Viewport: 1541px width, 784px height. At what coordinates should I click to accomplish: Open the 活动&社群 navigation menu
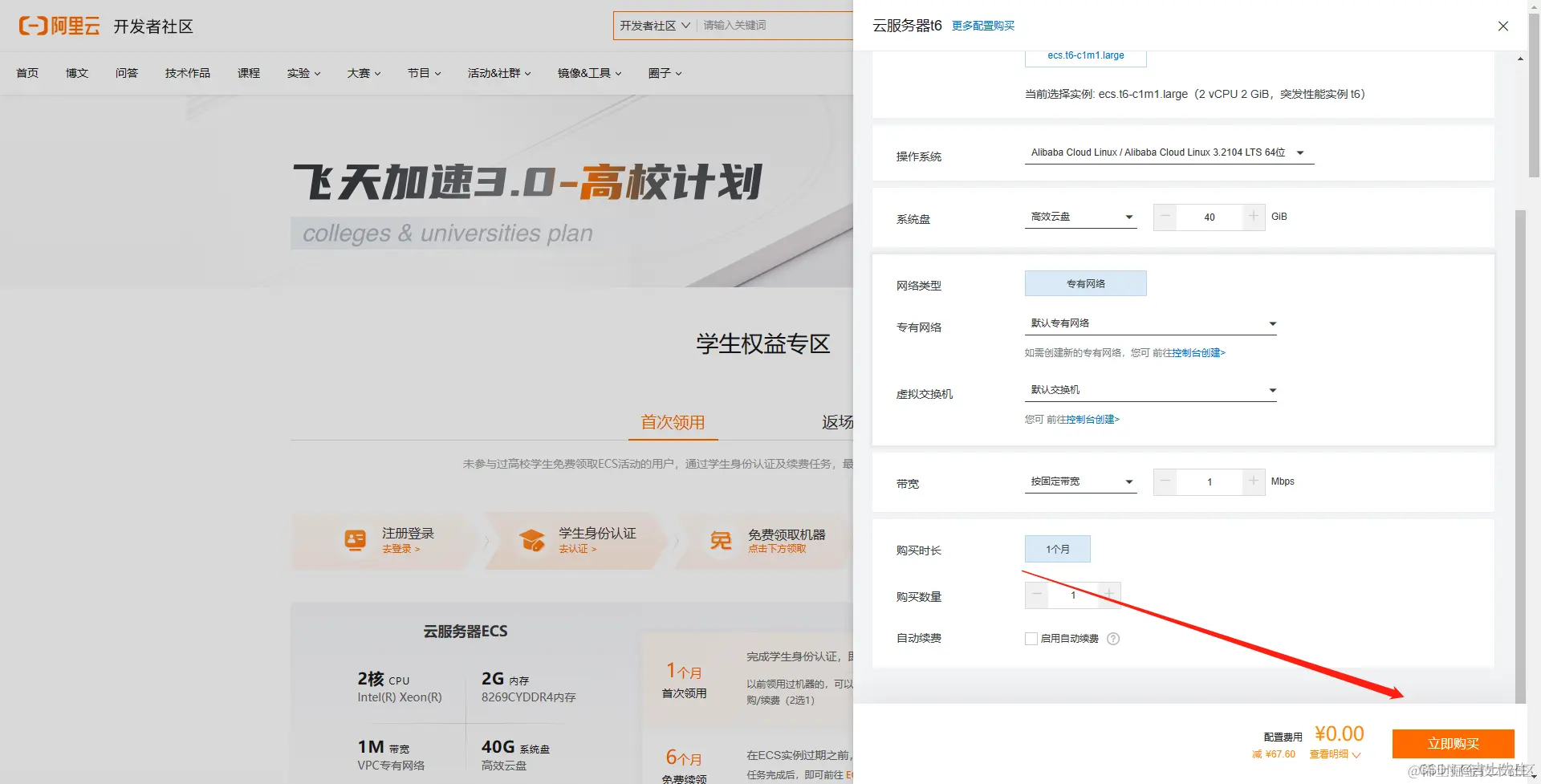click(x=498, y=72)
